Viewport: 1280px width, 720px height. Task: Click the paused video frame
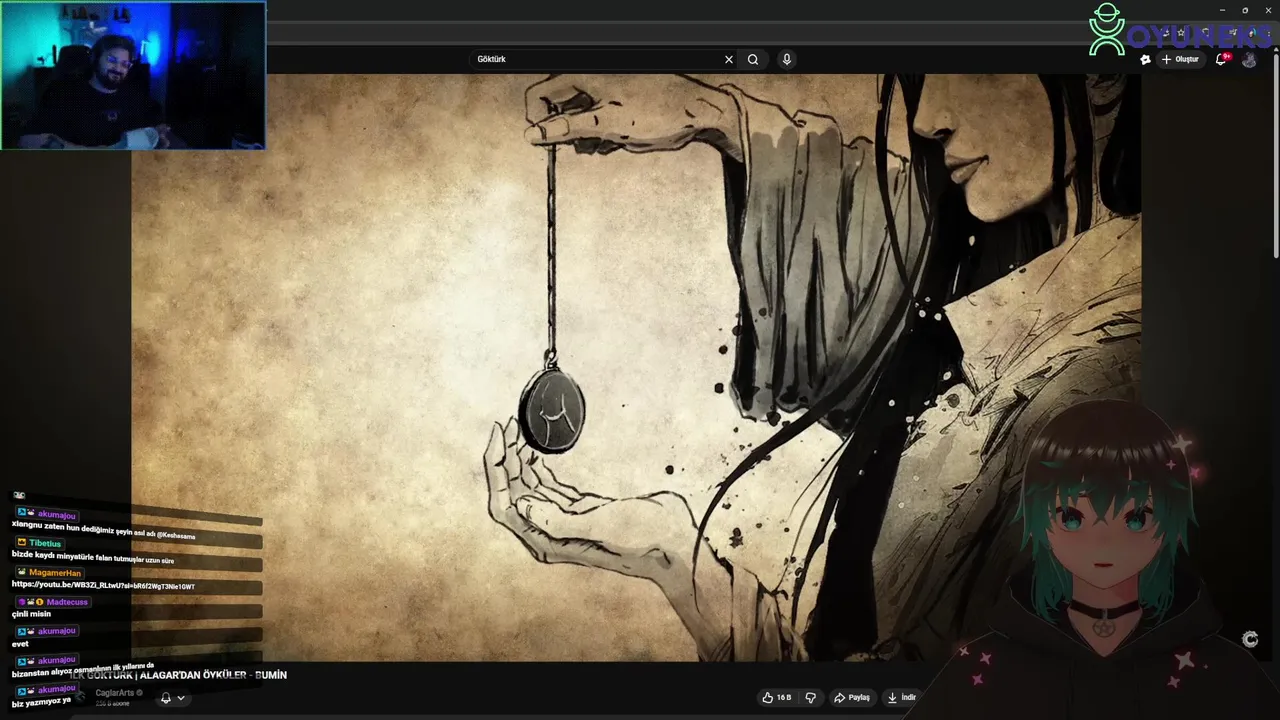tap(636, 367)
